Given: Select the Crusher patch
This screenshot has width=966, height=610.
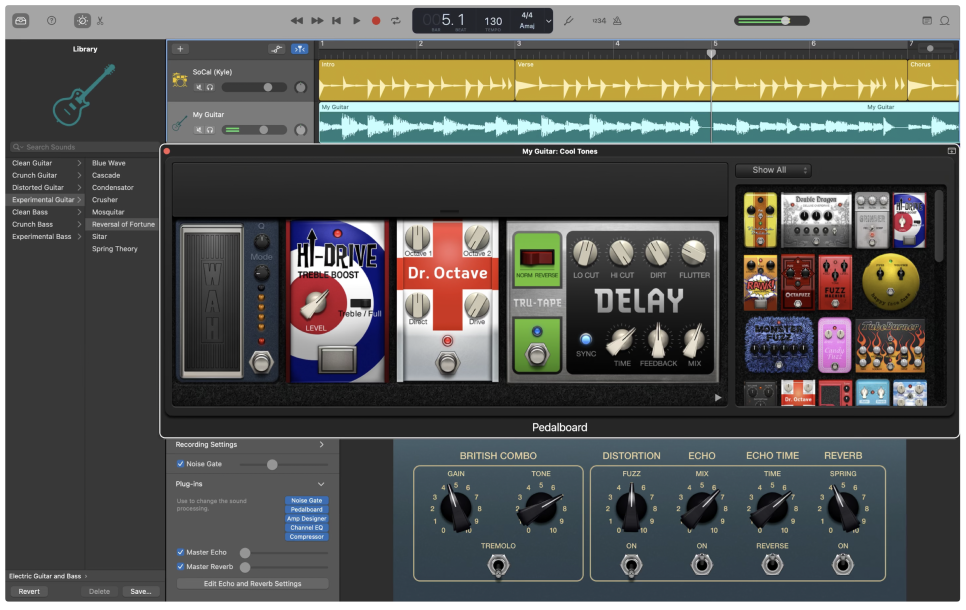Looking at the screenshot, I should coord(105,200).
